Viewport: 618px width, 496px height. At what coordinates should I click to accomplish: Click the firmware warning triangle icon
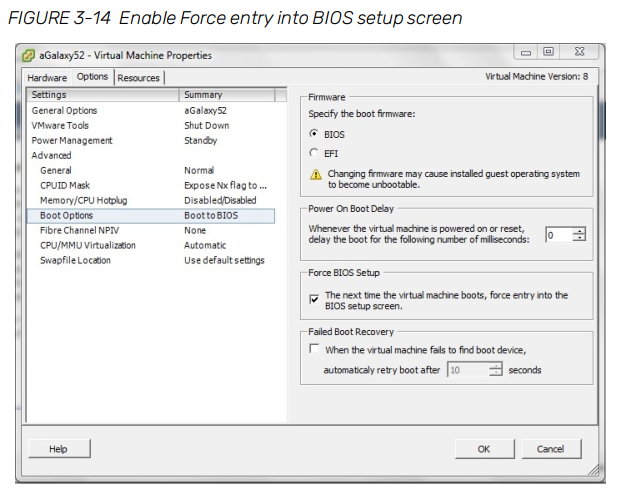click(316, 174)
